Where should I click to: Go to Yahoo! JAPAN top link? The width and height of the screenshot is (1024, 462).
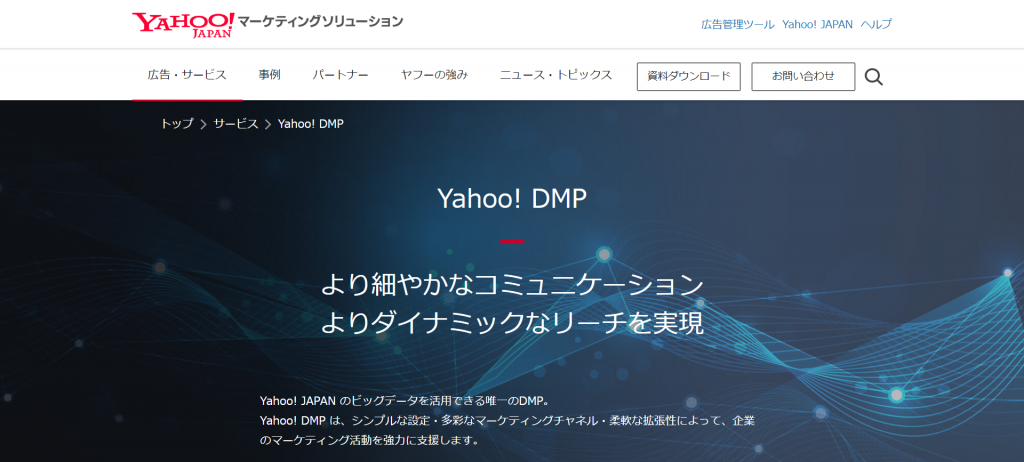tap(818, 24)
